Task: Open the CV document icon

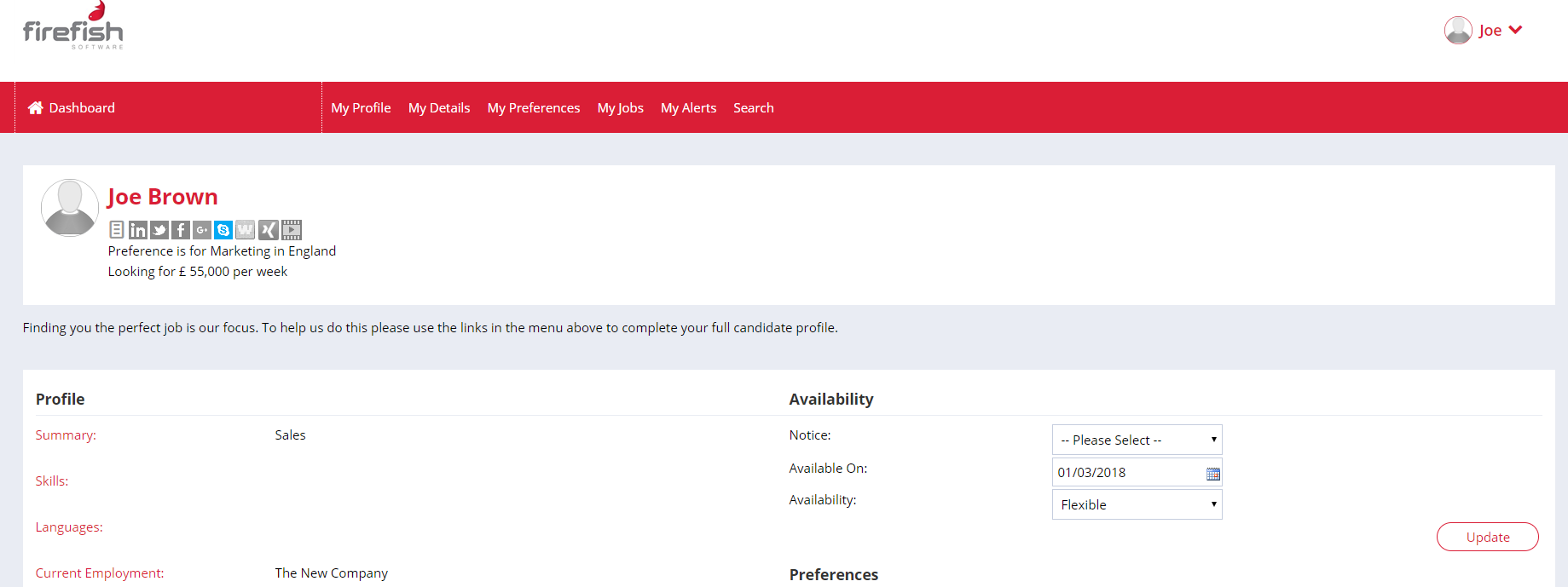Action: coord(117,230)
